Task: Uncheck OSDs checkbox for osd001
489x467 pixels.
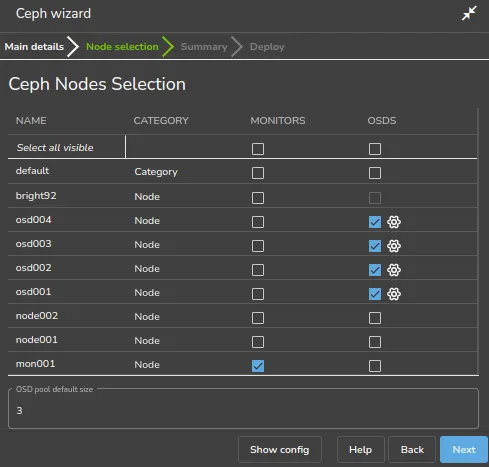Action: pyautogui.click(x=375, y=294)
